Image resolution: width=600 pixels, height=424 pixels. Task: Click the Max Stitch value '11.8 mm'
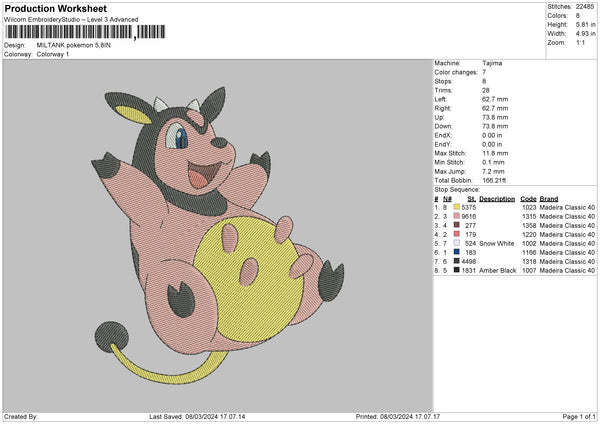495,153
